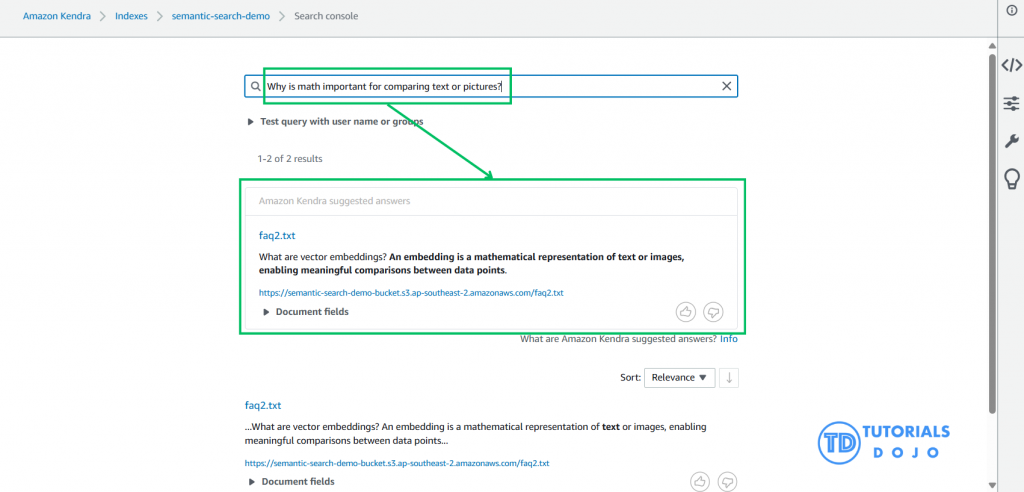Clear the search query with the X

click(x=727, y=86)
